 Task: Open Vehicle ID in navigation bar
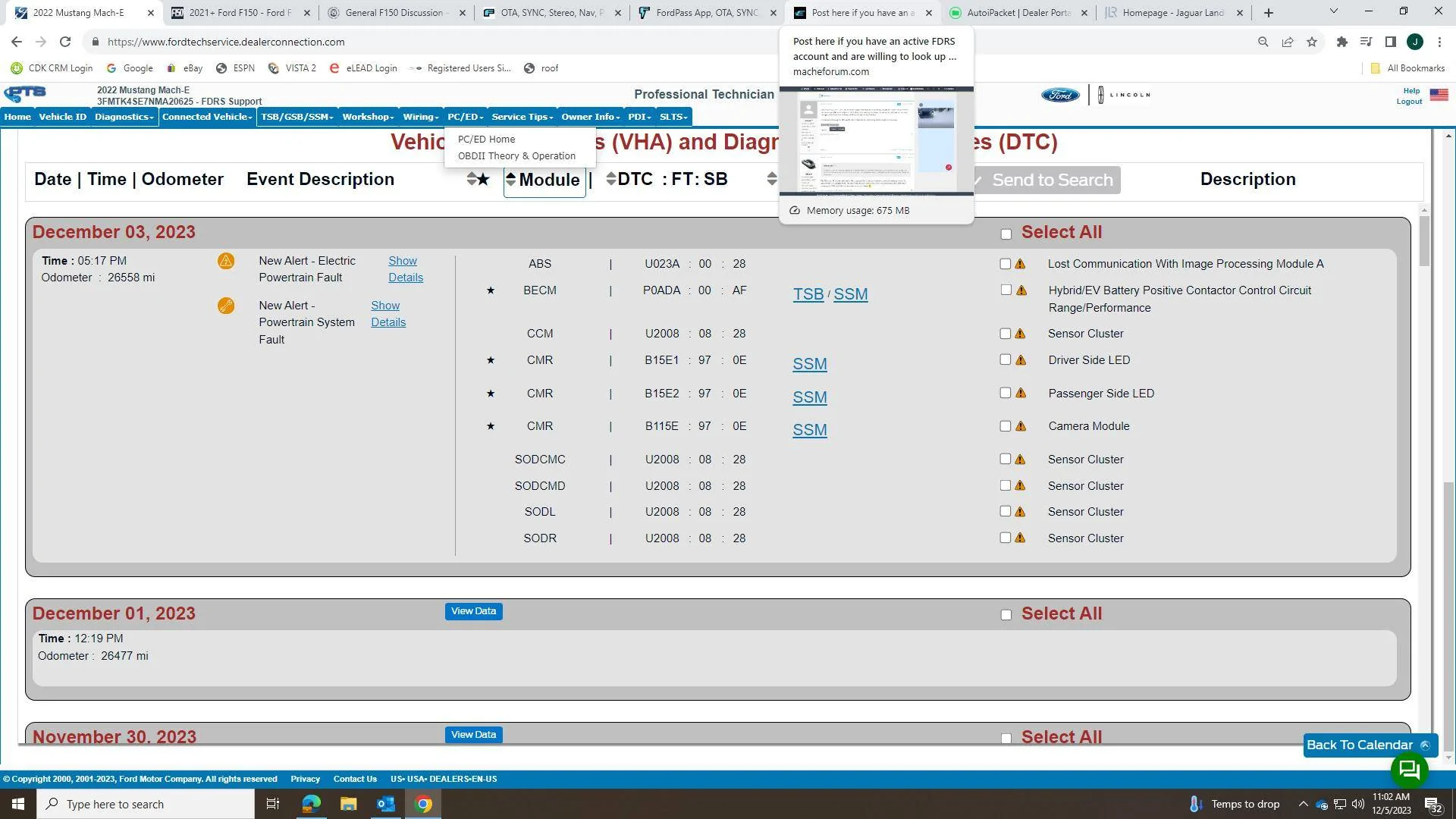[62, 117]
